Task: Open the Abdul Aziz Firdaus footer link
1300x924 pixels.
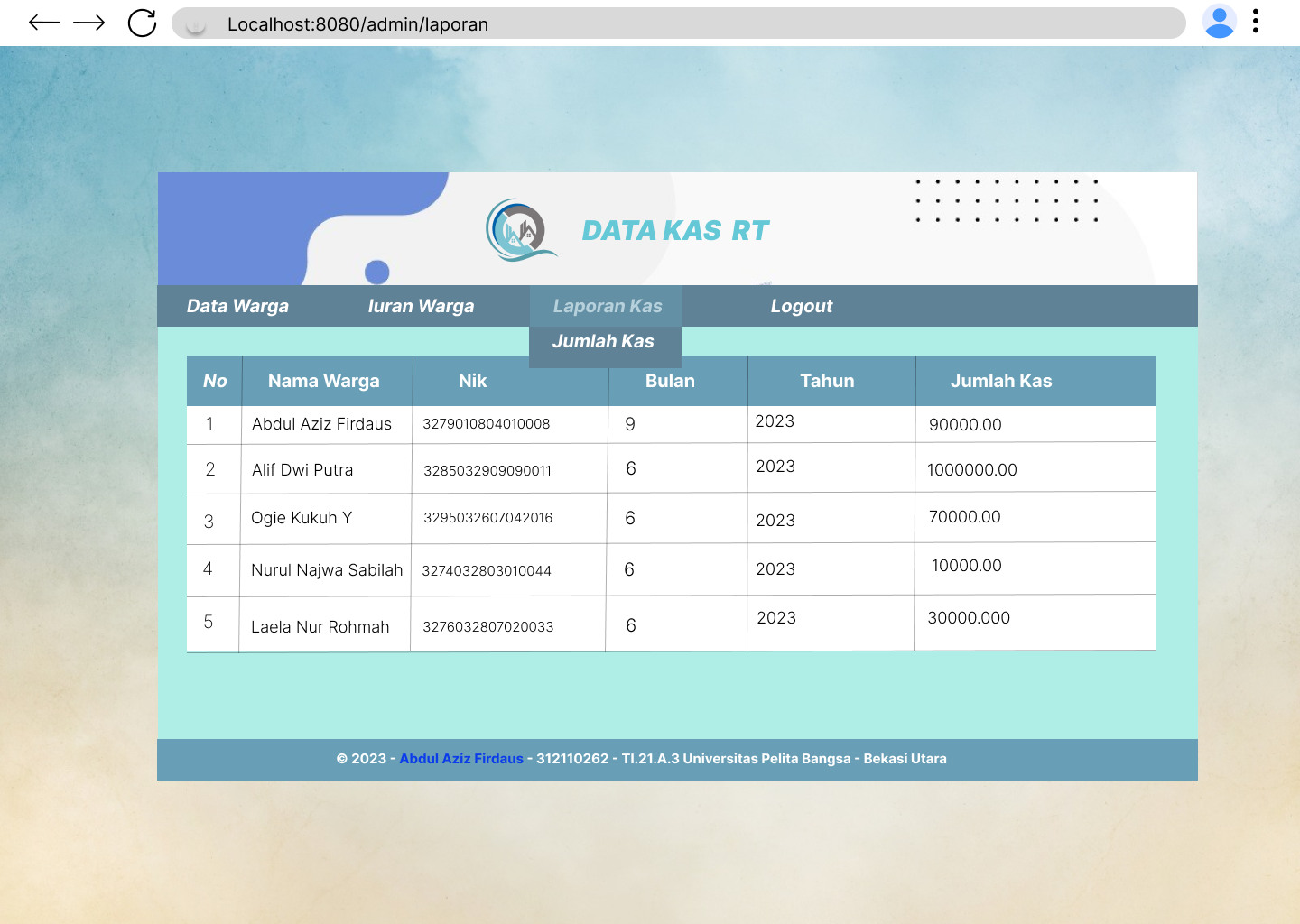Action: [461, 759]
